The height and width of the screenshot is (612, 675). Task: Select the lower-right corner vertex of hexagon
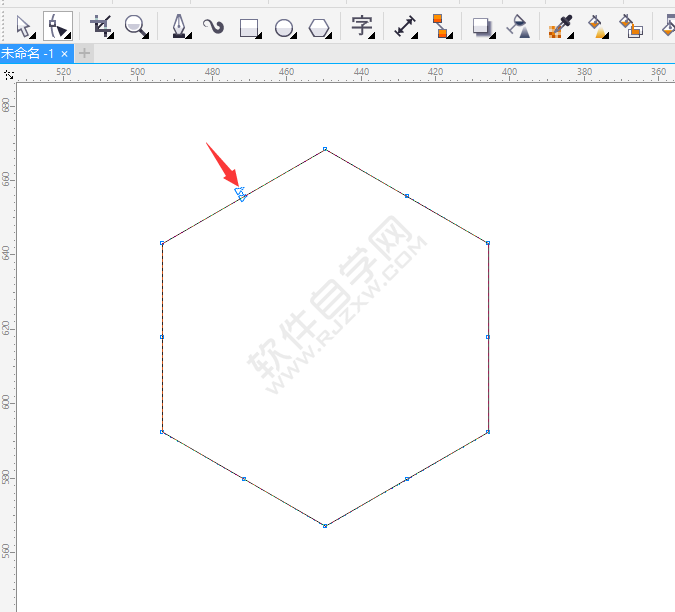point(488,432)
